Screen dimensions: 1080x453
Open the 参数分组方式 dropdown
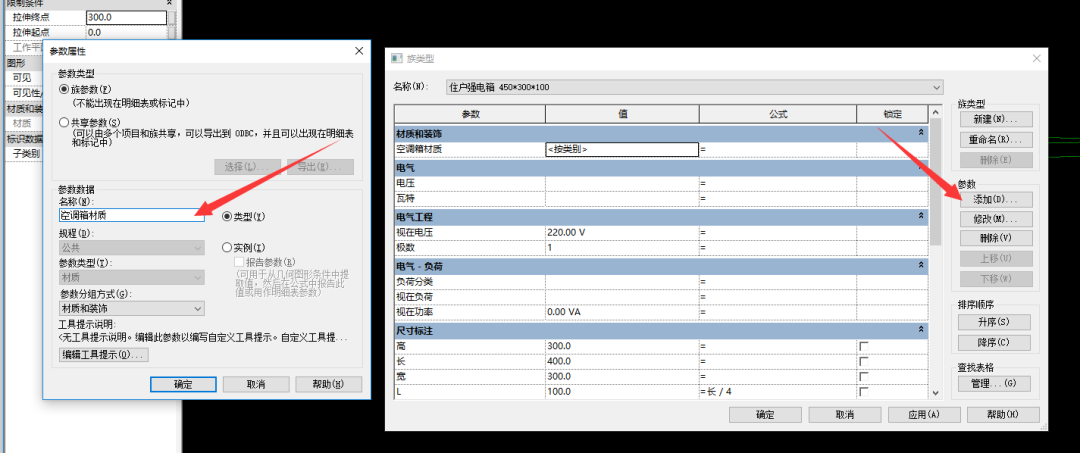132,308
